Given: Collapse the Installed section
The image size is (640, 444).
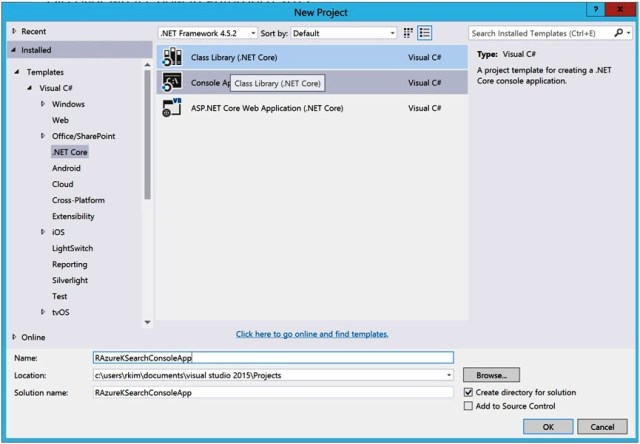Looking at the screenshot, I should [13, 50].
